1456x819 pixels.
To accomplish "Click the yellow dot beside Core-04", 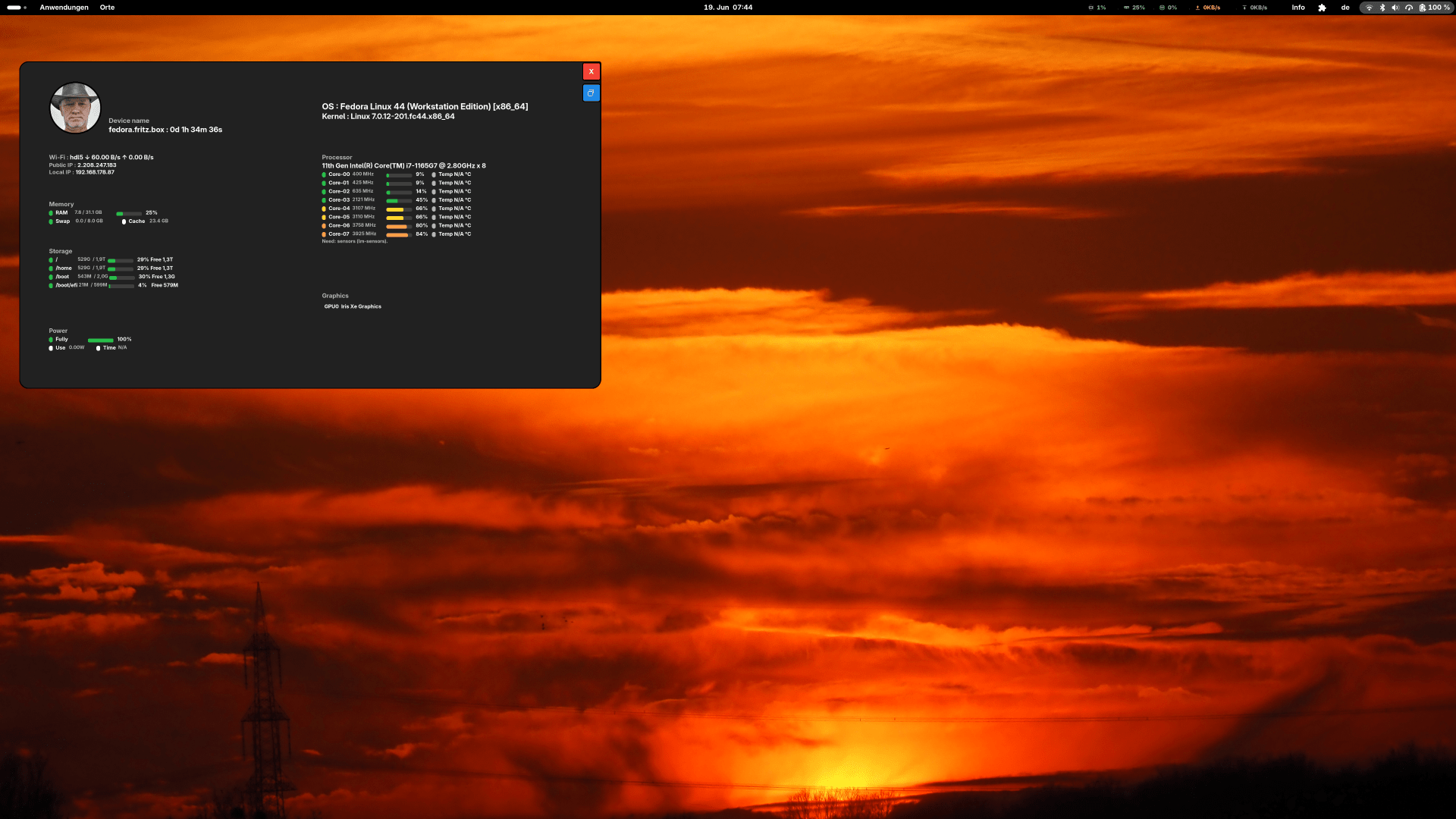I will [x=324, y=209].
